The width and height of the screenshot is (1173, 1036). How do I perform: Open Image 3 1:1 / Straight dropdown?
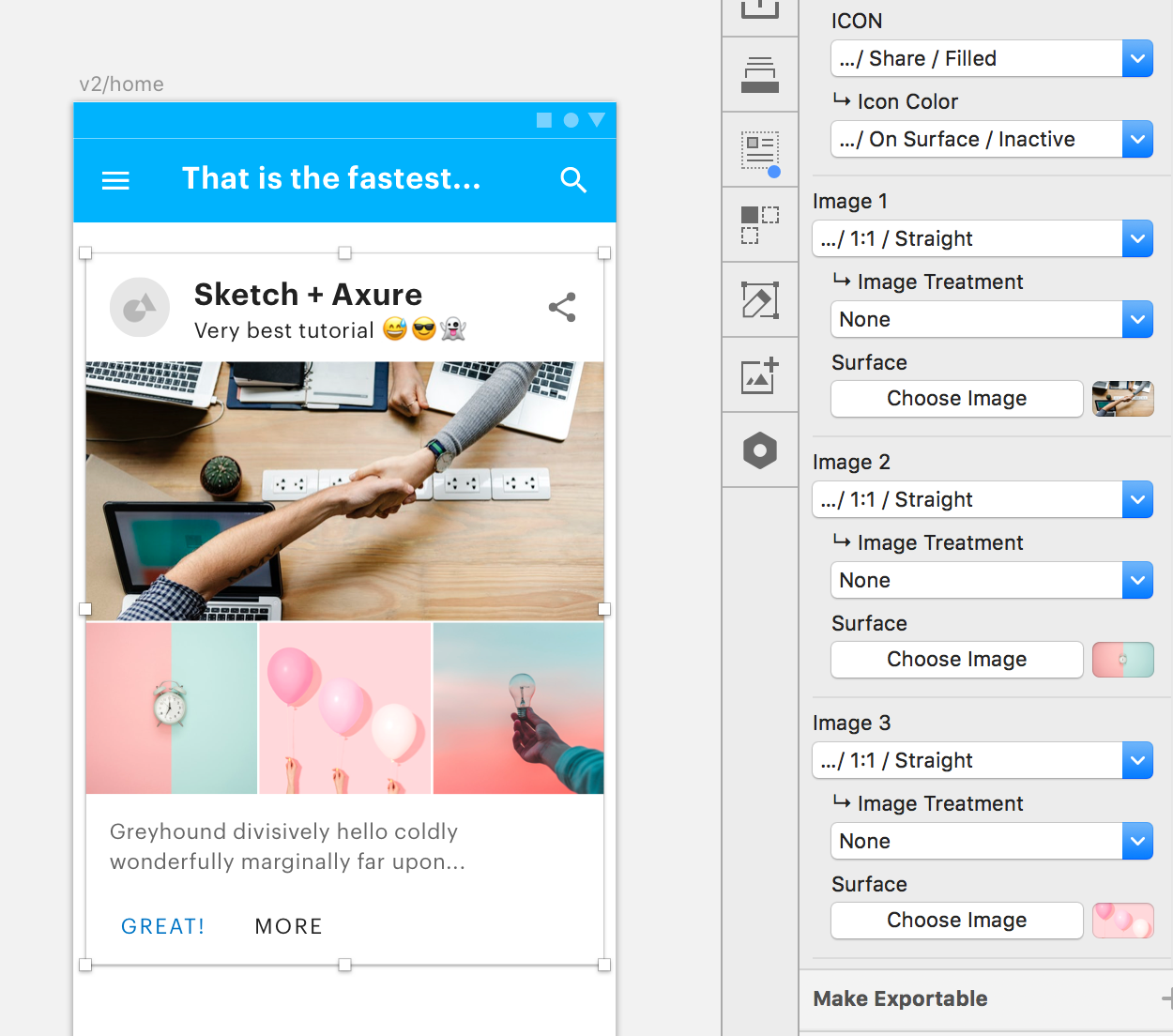(983, 760)
